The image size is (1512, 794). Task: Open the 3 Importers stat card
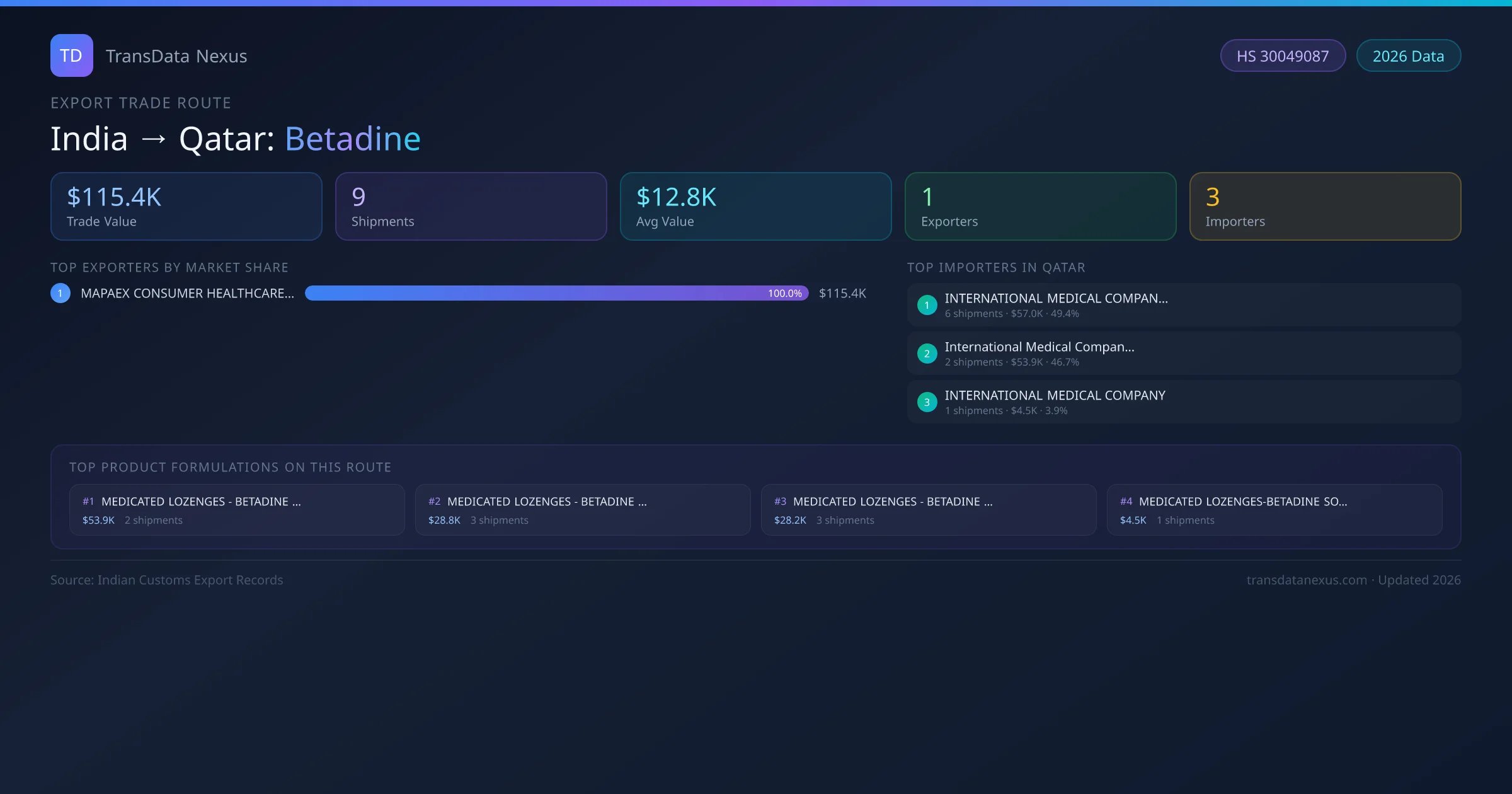pos(1325,207)
